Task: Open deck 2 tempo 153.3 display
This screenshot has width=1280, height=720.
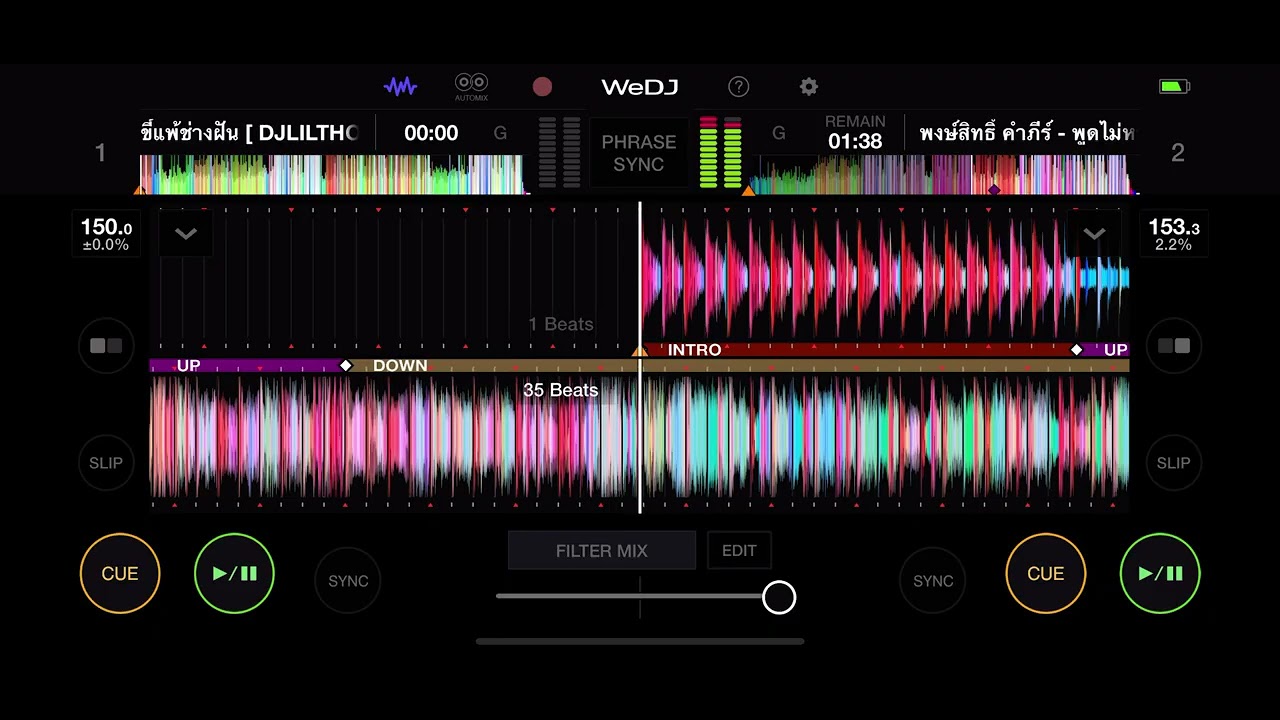Action: coord(1173,235)
